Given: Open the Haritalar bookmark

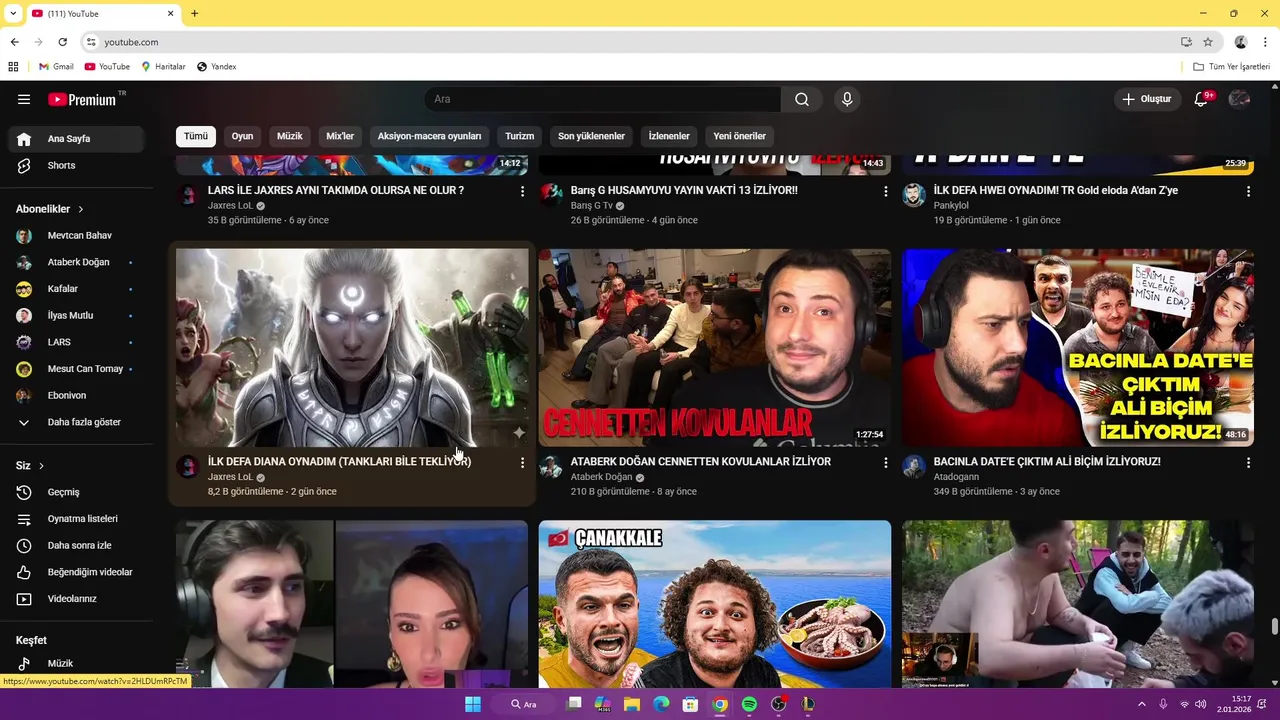Looking at the screenshot, I should coord(163,67).
